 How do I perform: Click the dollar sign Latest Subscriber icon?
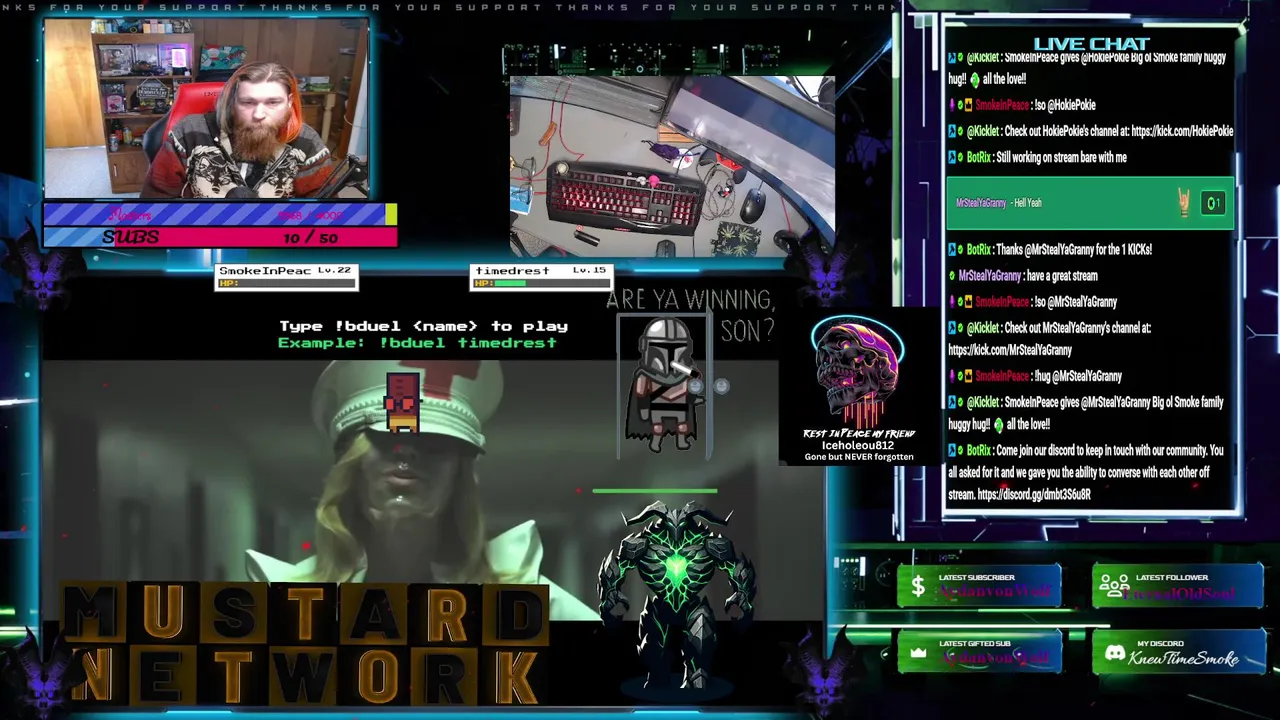point(917,586)
